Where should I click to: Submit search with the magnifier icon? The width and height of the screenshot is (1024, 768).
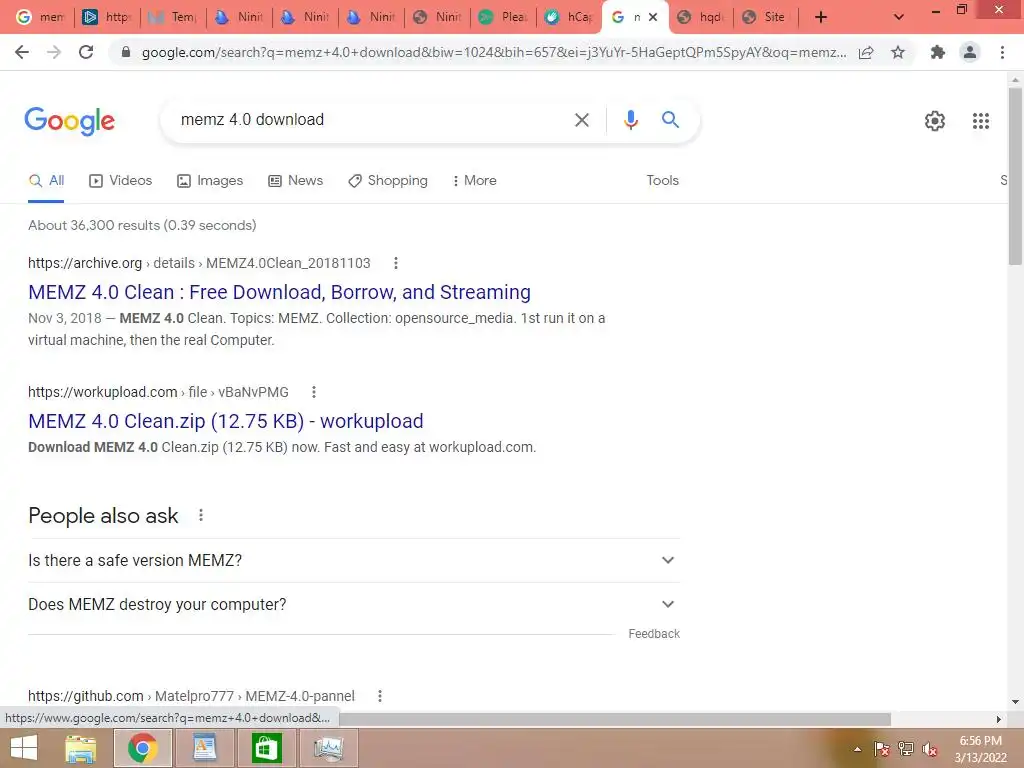[x=670, y=120]
